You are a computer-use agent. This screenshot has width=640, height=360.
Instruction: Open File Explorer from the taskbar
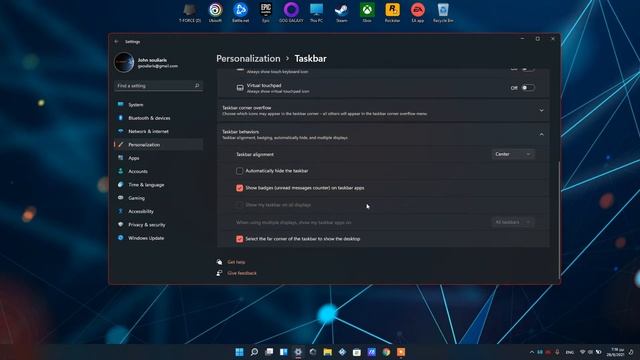tap(328, 352)
